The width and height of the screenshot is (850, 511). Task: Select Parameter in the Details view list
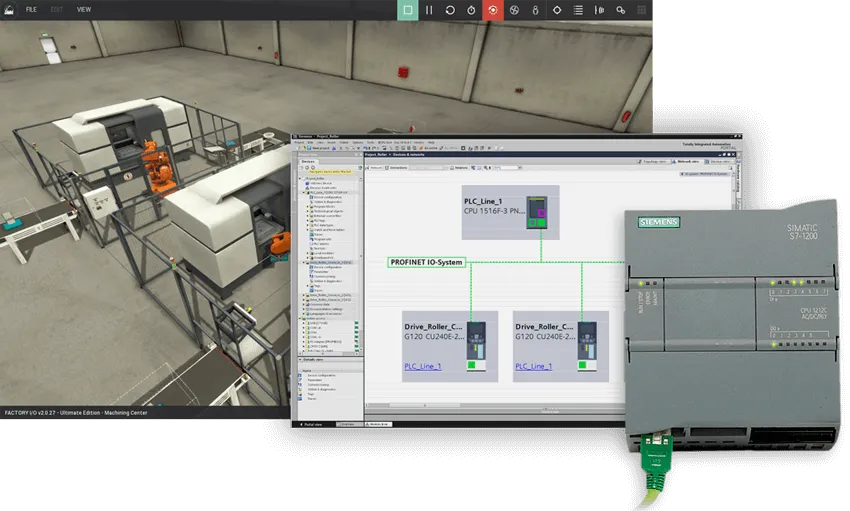point(315,380)
